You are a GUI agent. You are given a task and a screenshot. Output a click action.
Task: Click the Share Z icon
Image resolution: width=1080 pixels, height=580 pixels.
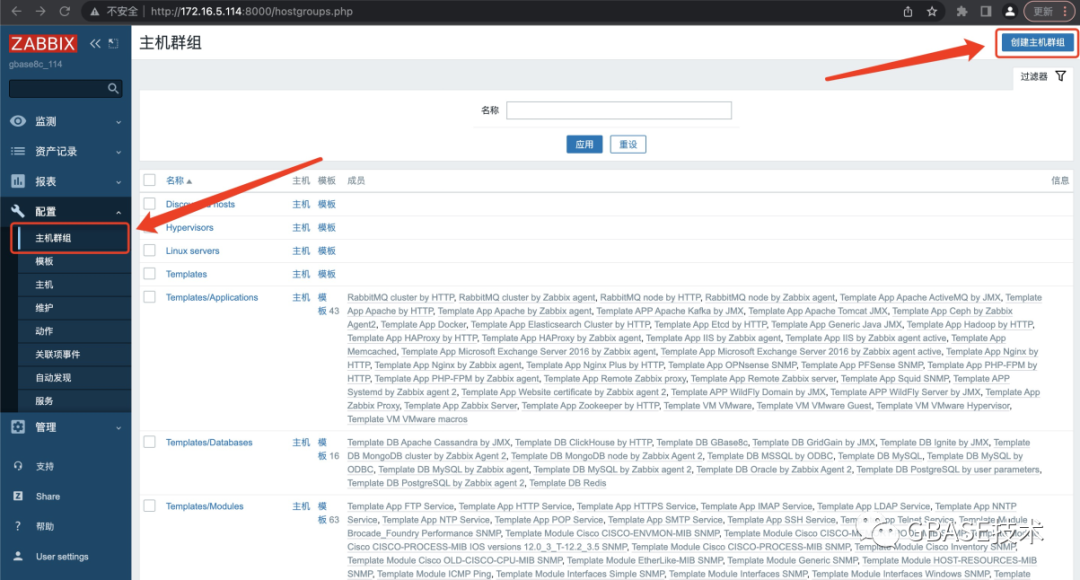coord(18,496)
